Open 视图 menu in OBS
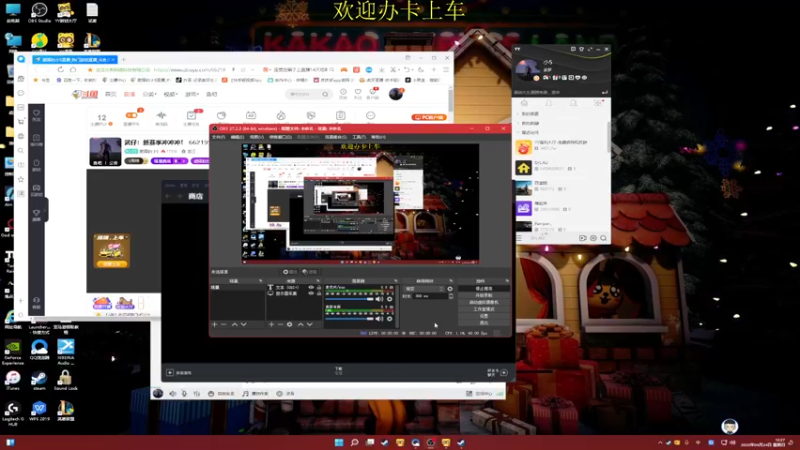 point(256,137)
